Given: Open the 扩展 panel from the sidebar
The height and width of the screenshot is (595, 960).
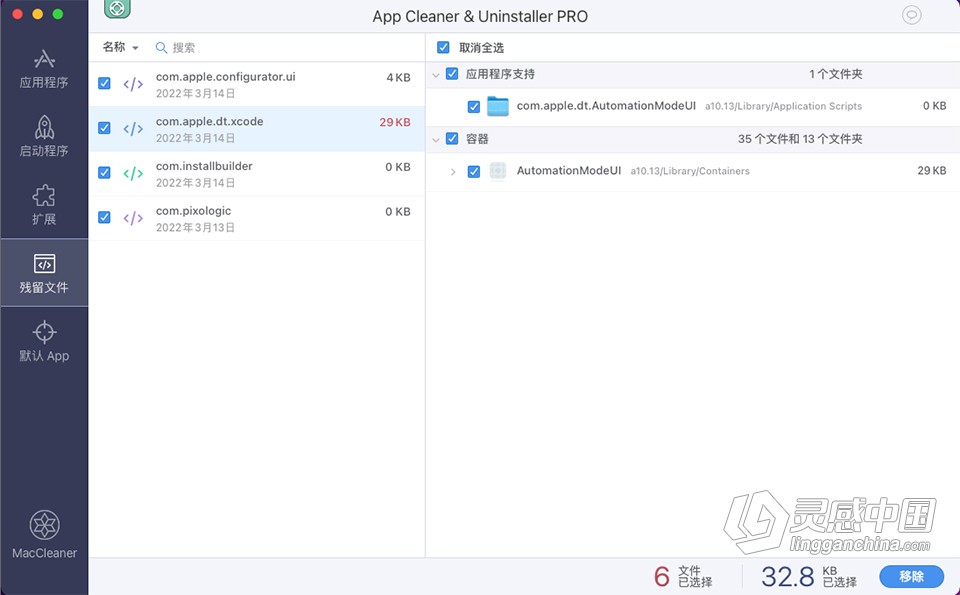Looking at the screenshot, I should (43, 203).
